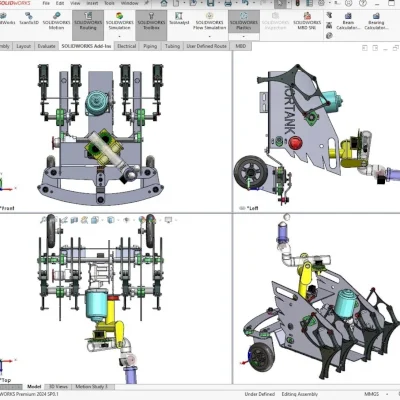Click the MMGS units in the status bar

click(371, 394)
